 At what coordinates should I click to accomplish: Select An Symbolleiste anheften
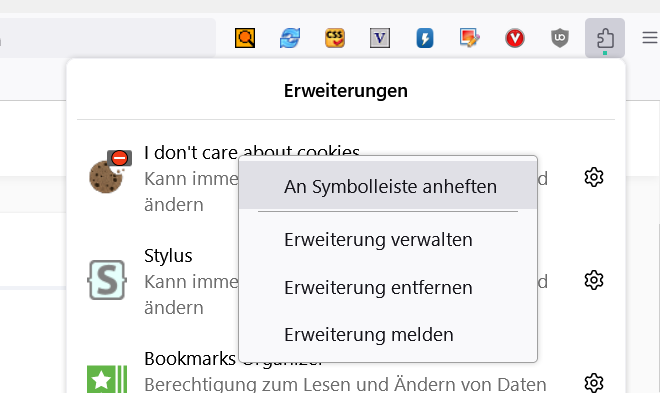click(388, 186)
